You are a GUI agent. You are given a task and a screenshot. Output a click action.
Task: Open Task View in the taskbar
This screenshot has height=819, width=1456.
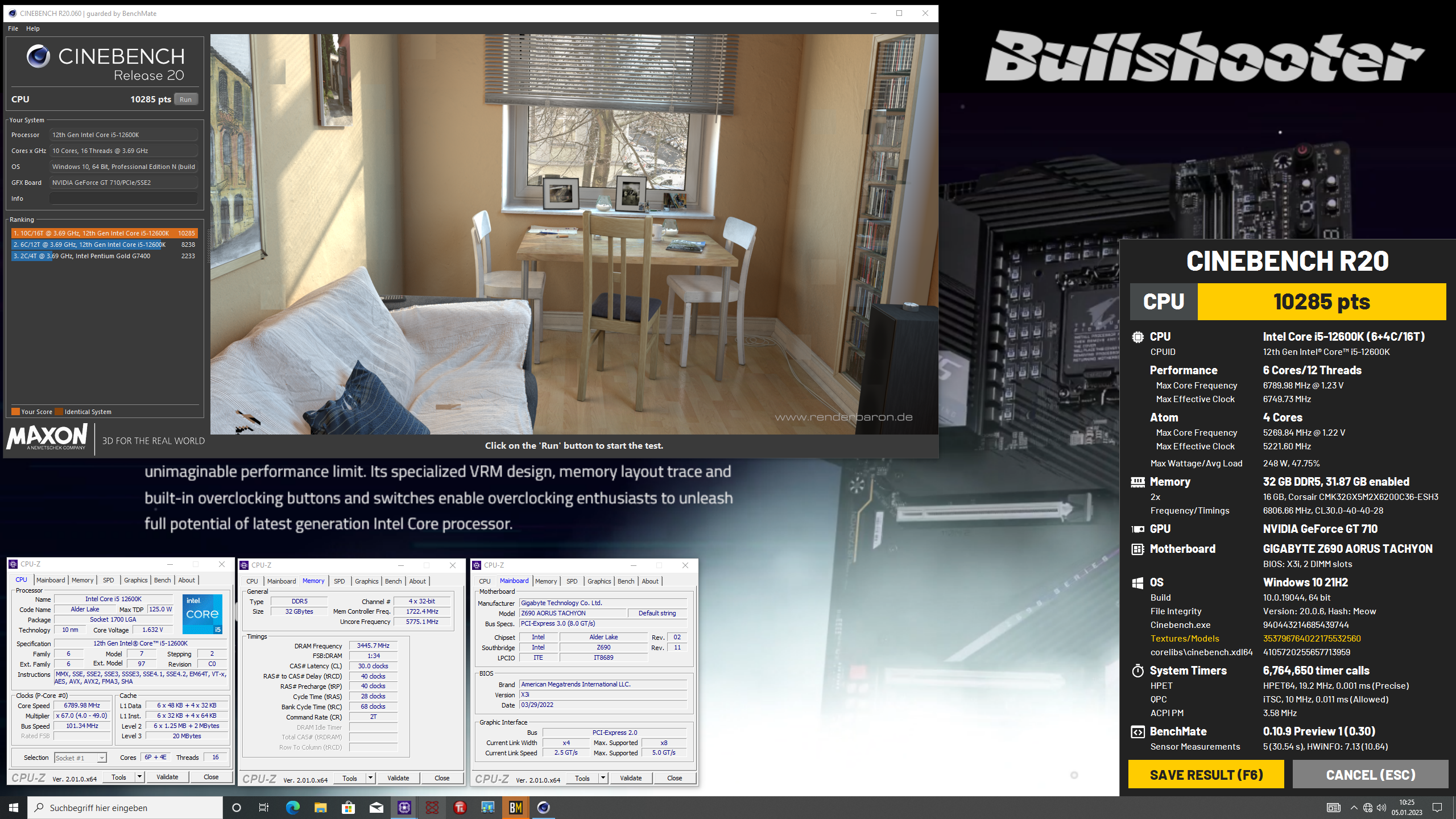pyautogui.click(x=264, y=808)
